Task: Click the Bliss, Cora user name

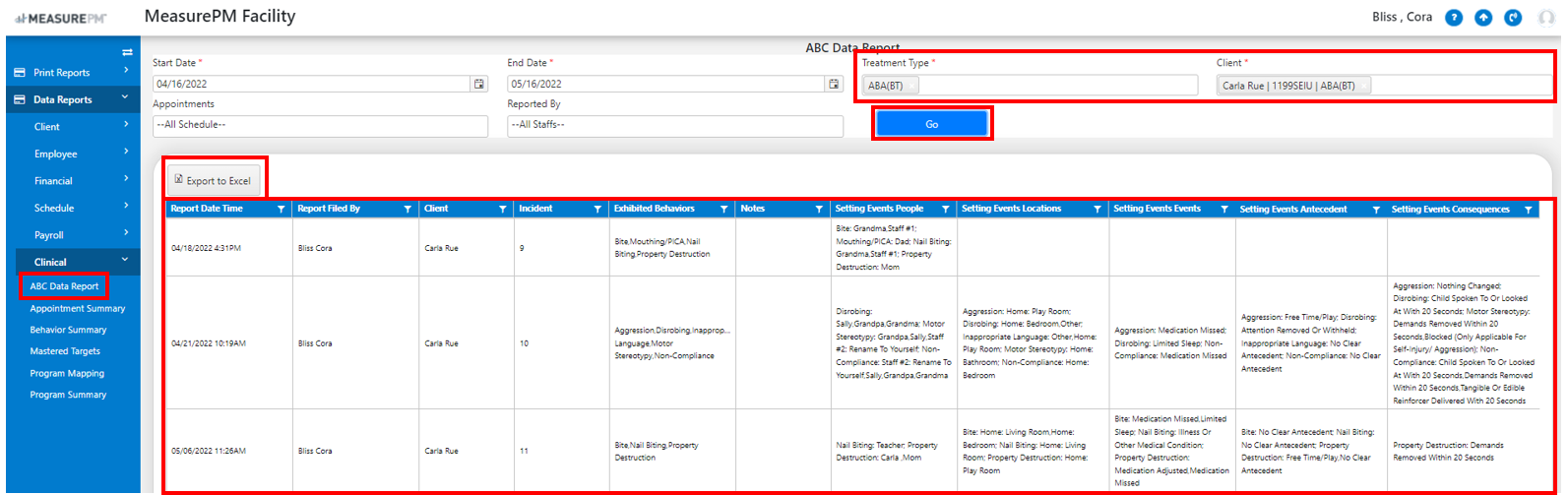Action: [x=1402, y=17]
